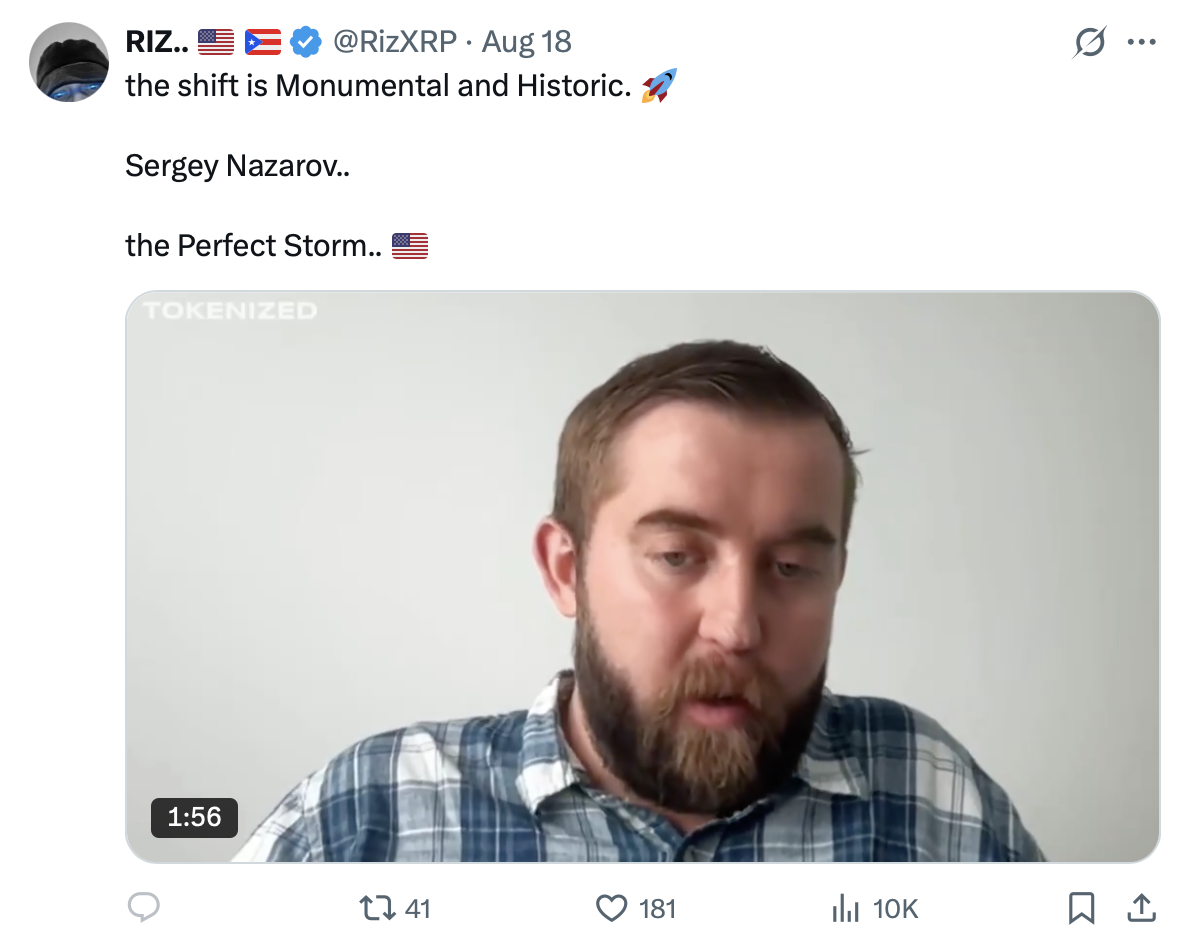Click the rocket emoji in tweet text

click(658, 86)
